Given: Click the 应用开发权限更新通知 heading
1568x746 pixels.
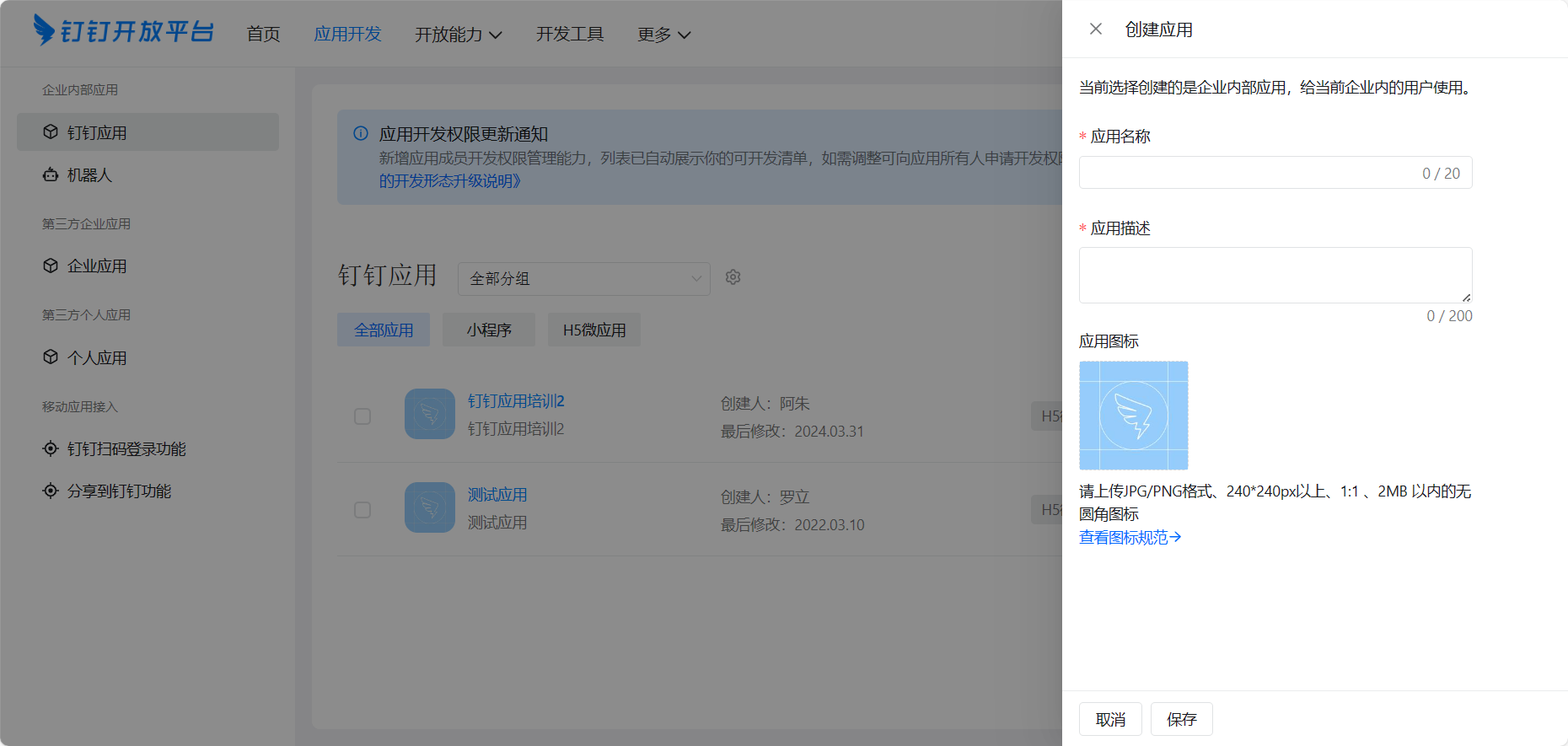Looking at the screenshot, I should click(x=464, y=134).
